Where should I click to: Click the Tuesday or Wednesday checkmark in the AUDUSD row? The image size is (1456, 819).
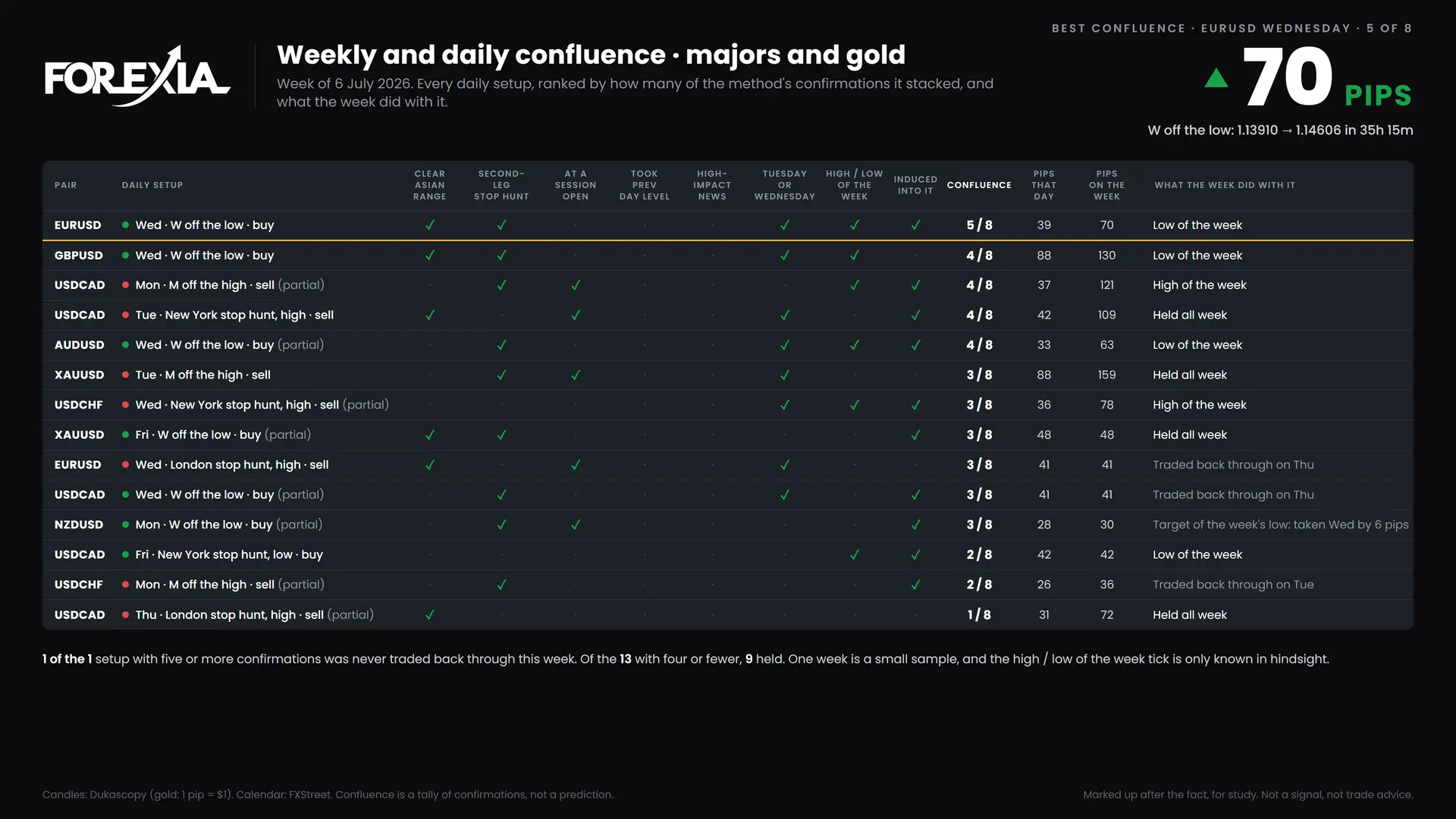pos(785,345)
